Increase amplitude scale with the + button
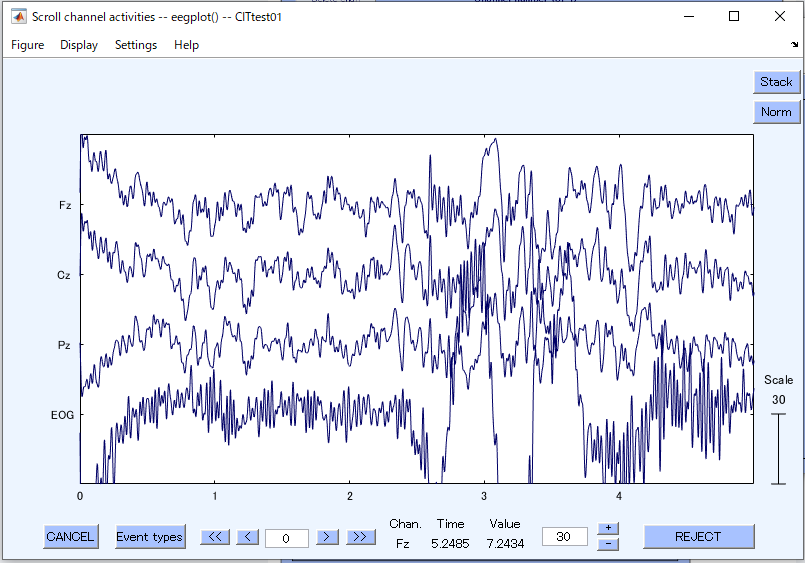 (608, 528)
